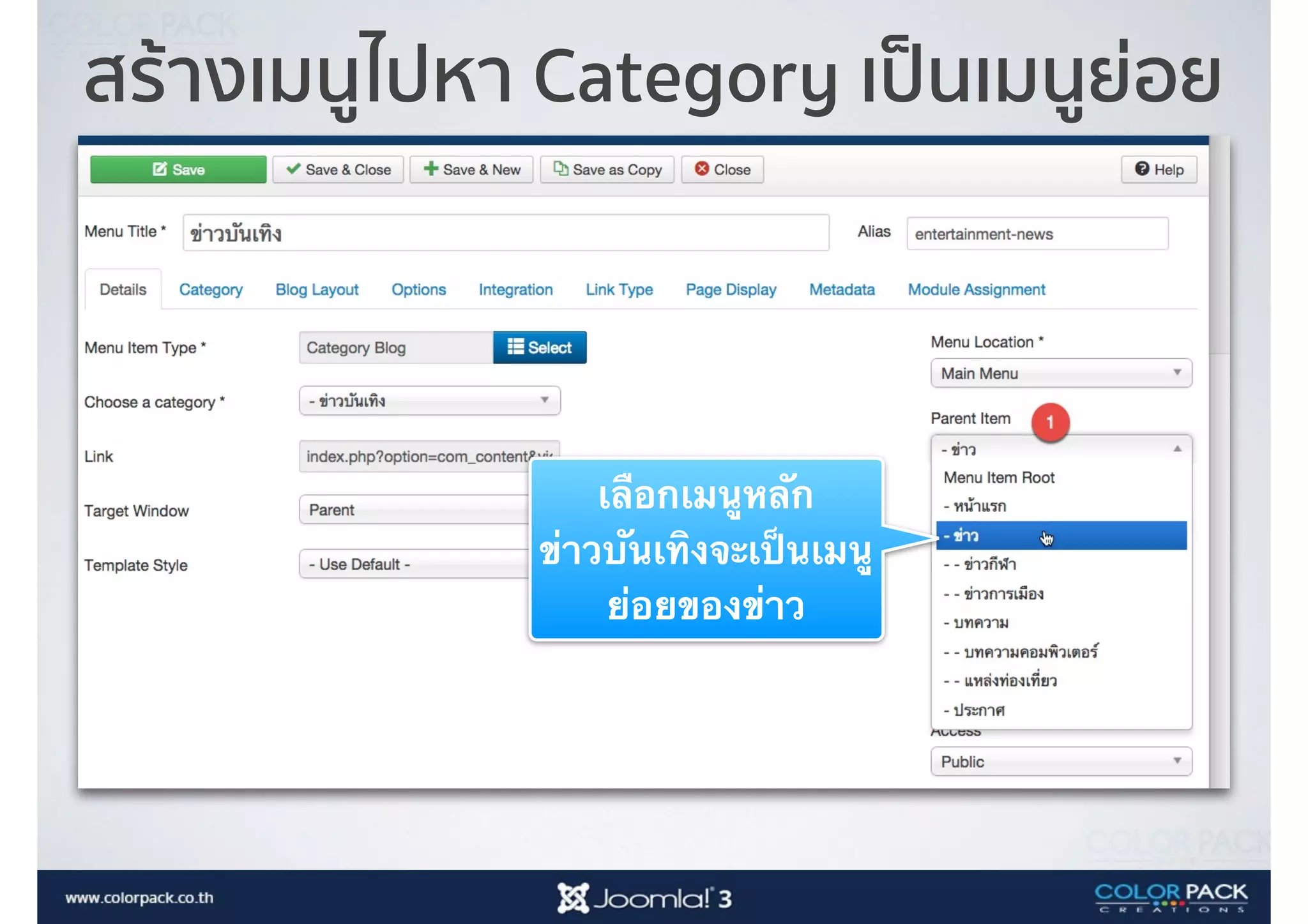This screenshot has width=1308, height=924.
Task: Click the Save as Copy button
Action: point(607,170)
